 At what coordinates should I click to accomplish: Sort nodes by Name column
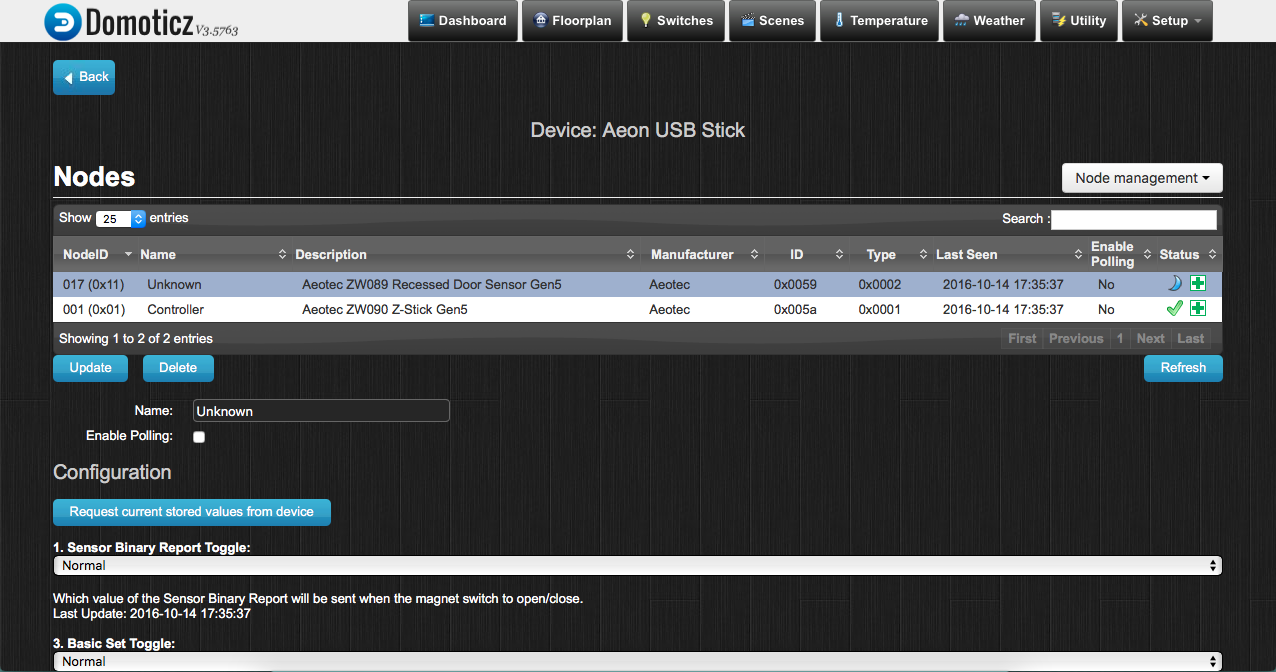coord(211,254)
